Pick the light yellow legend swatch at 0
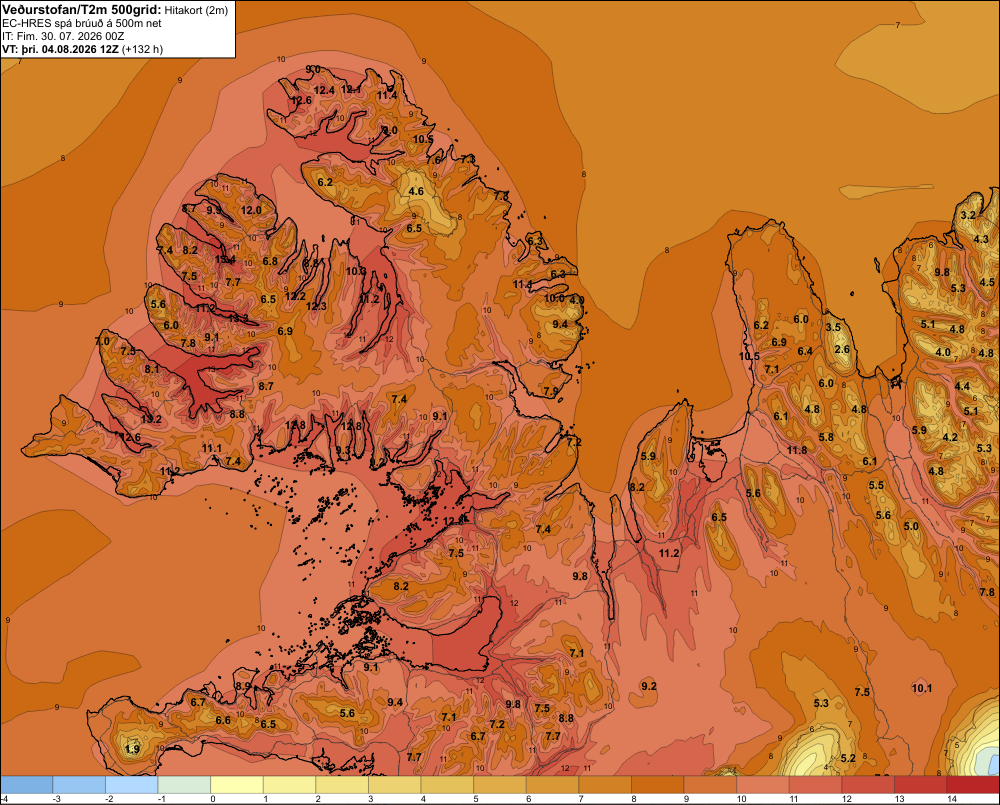Viewport: 1000px width, 805px height. coord(237,785)
